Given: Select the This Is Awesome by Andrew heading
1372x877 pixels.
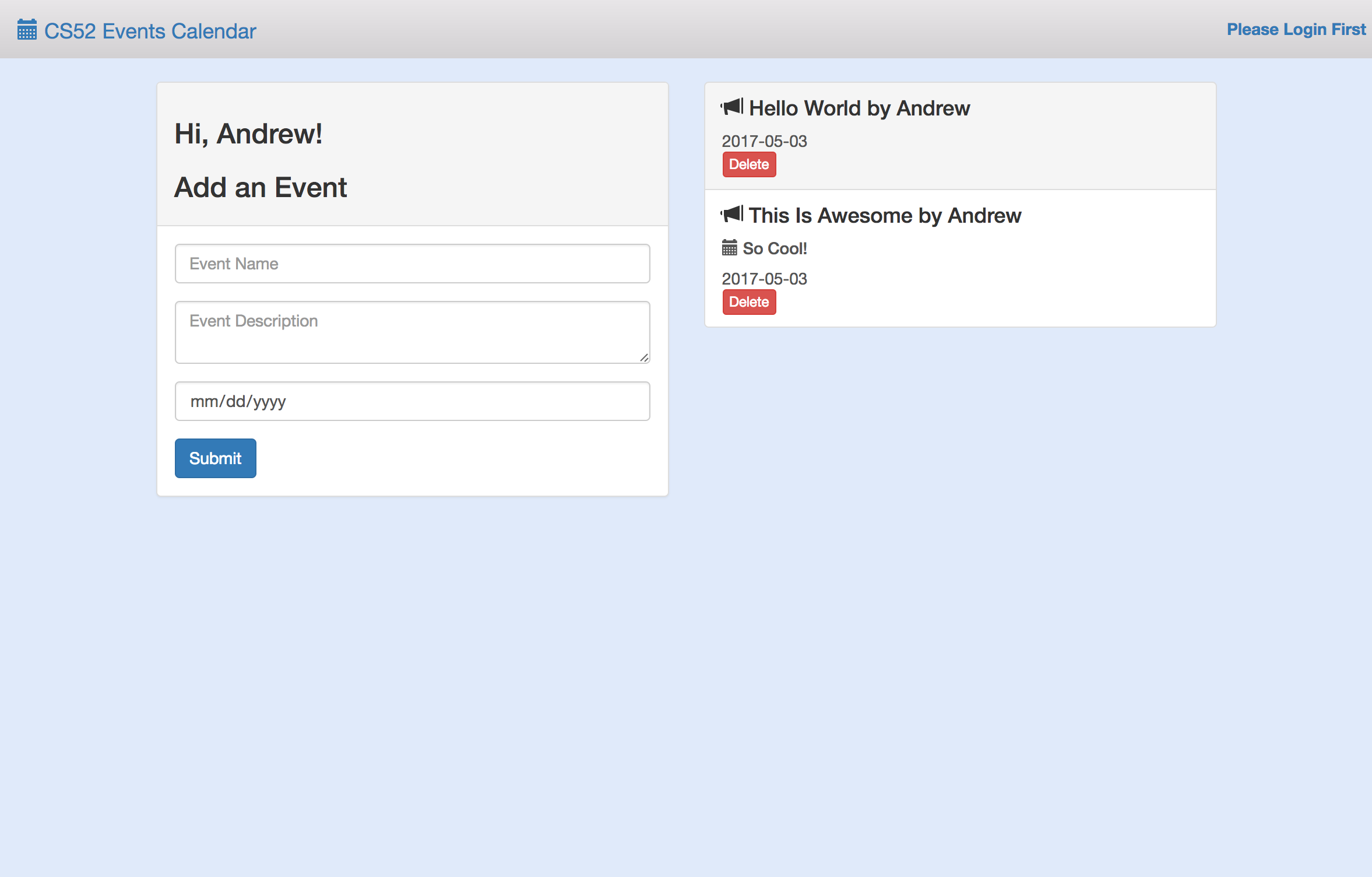Looking at the screenshot, I should [x=885, y=216].
